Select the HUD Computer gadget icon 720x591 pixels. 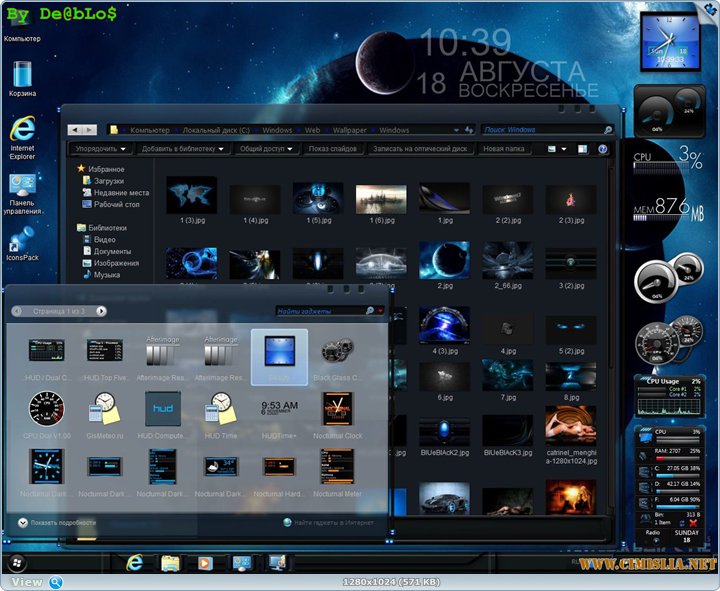[x=162, y=409]
